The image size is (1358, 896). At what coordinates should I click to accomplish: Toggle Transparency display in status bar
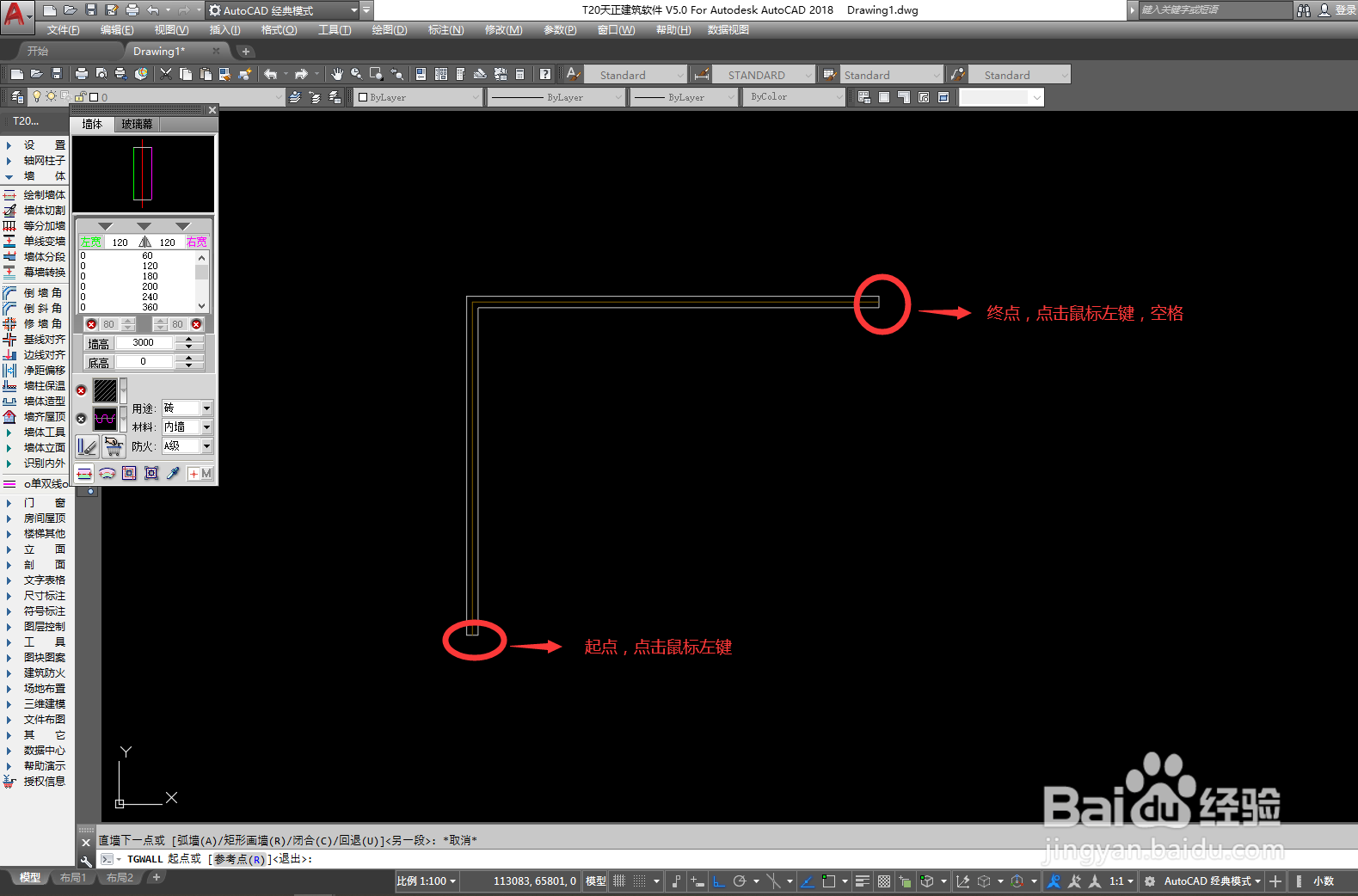(x=883, y=881)
